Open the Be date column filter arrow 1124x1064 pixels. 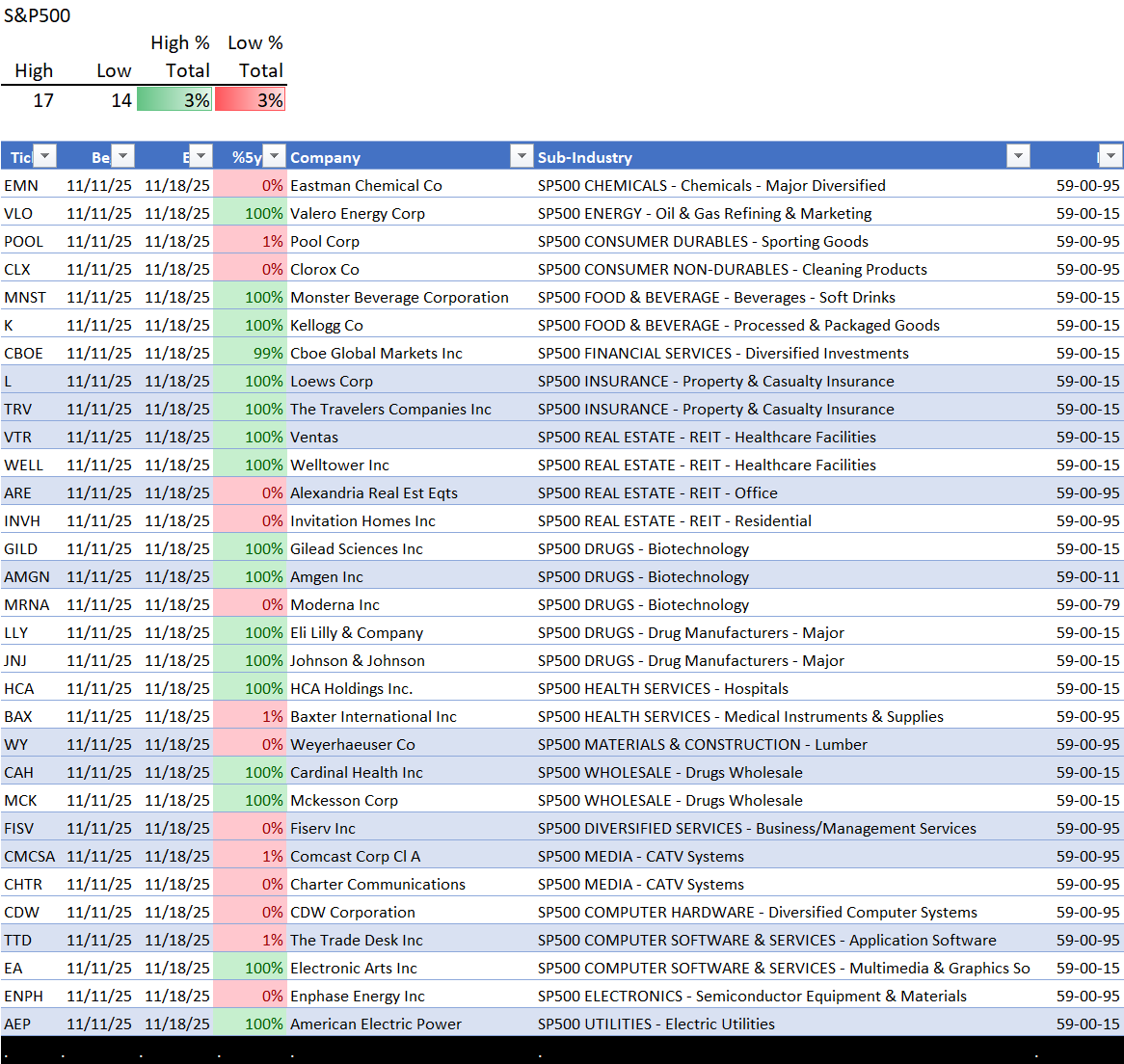tap(122, 157)
